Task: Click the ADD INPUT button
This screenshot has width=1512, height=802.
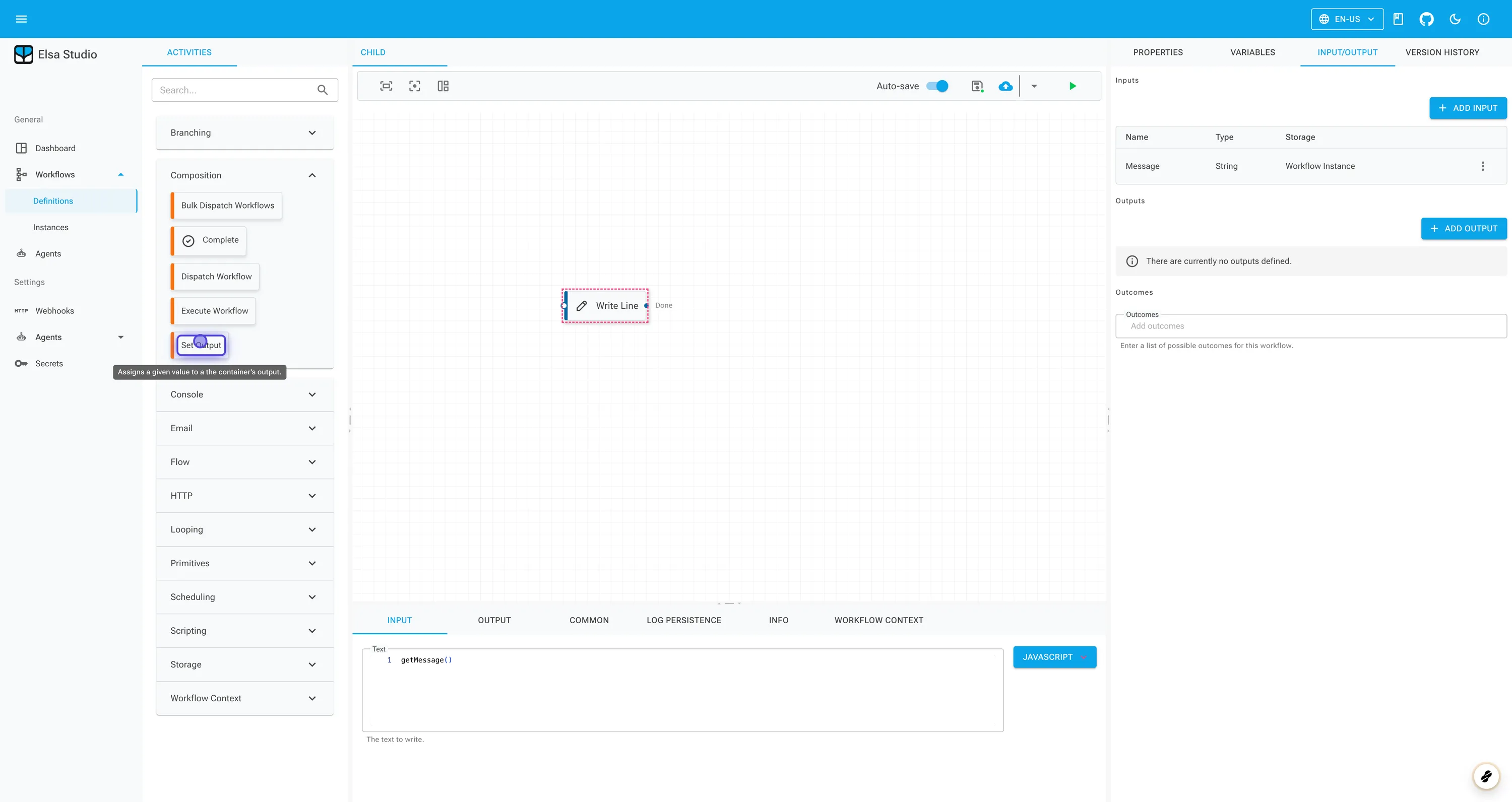Action: 1467,108
